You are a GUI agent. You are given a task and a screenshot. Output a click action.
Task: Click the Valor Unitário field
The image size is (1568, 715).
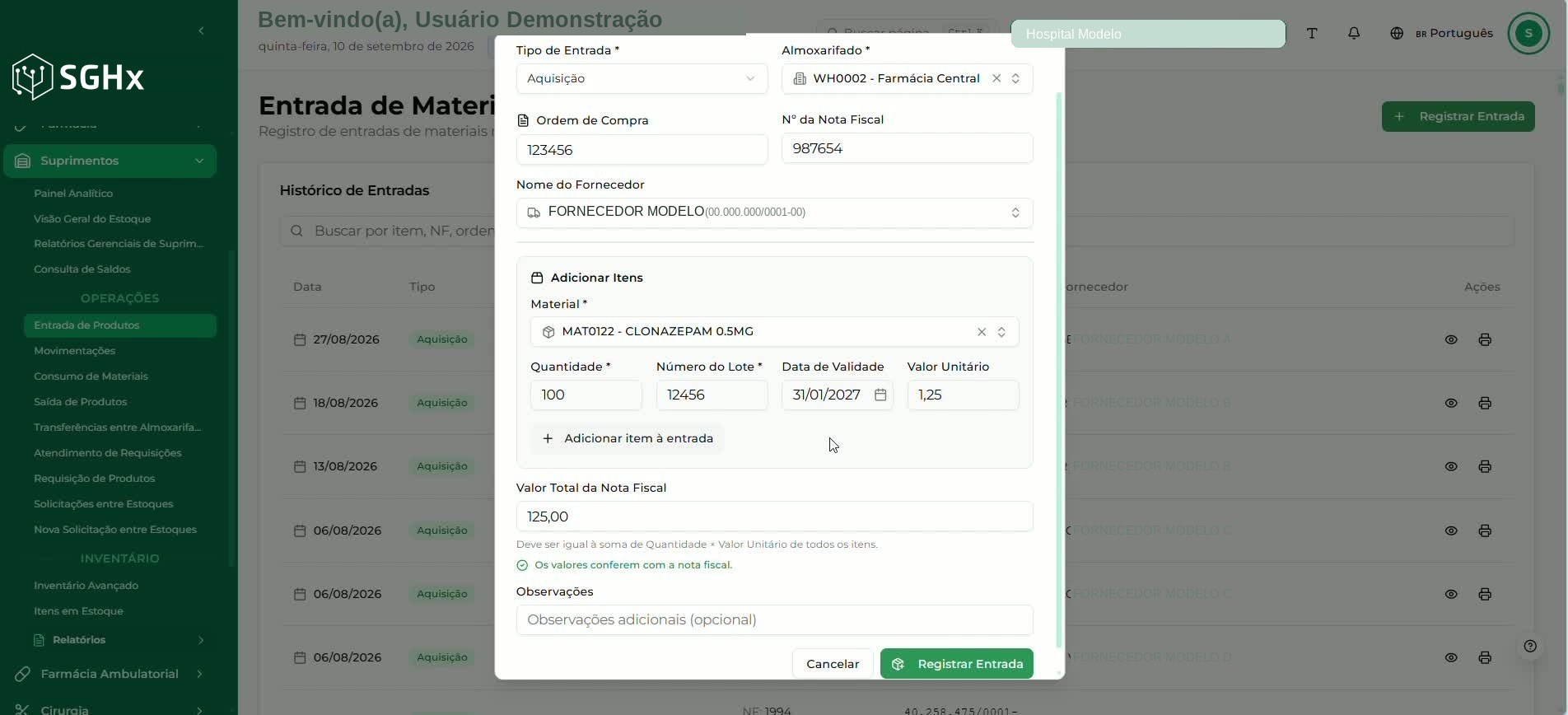pyautogui.click(x=963, y=395)
